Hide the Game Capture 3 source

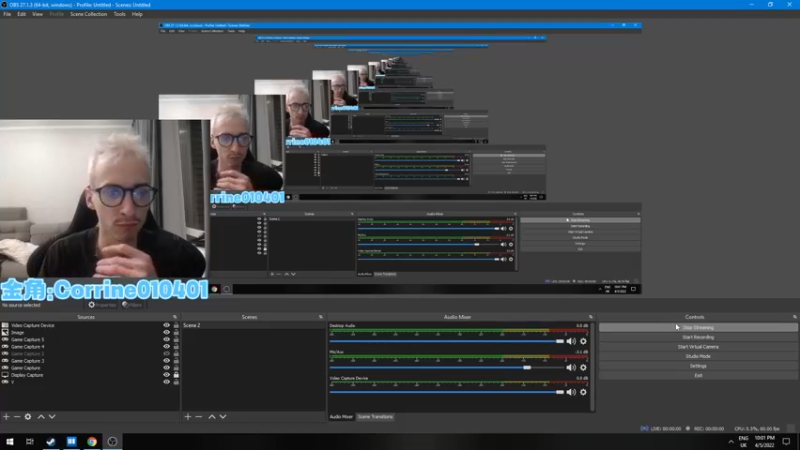pos(166,361)
